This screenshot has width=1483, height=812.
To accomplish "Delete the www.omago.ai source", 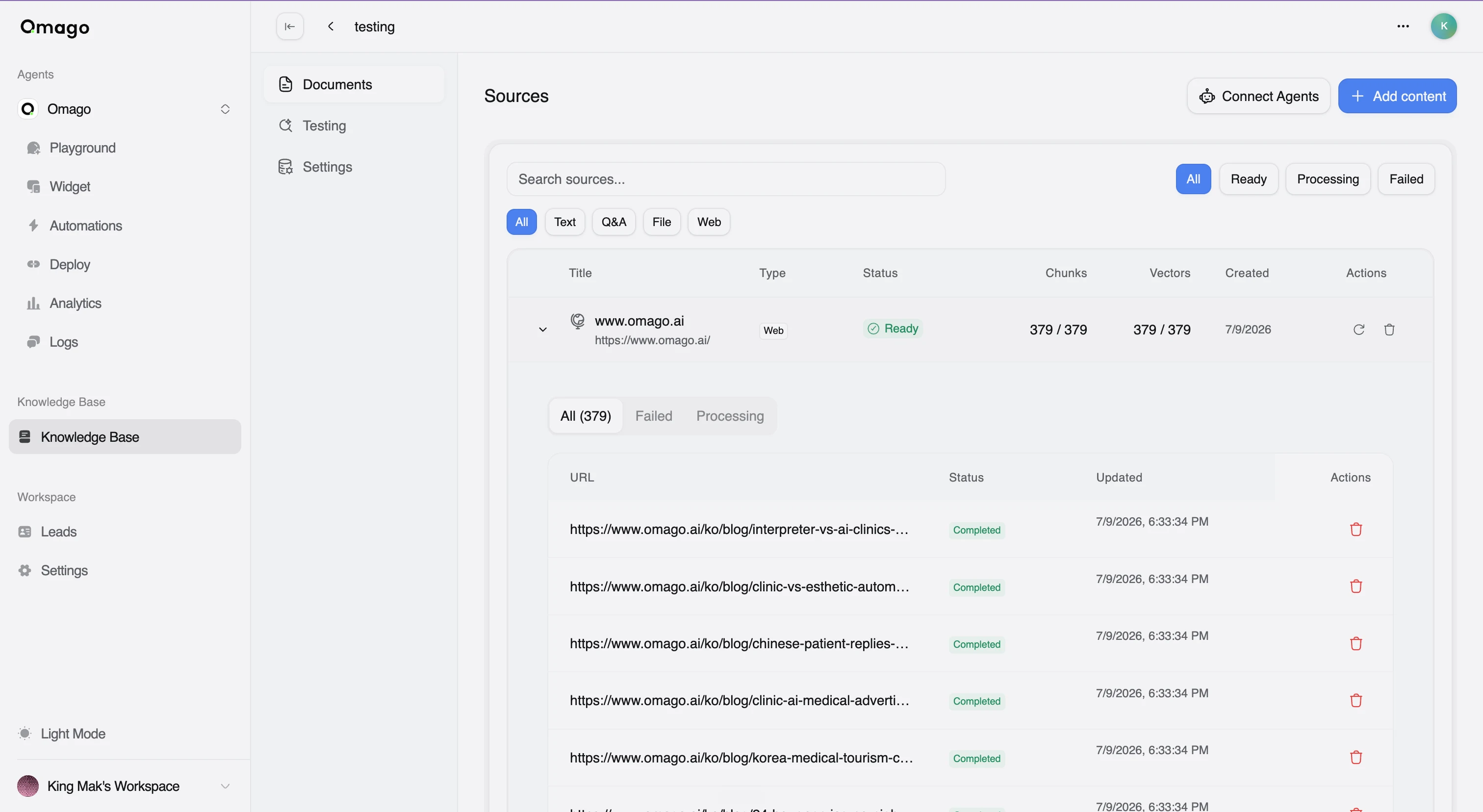I will tap(1389, 329).
